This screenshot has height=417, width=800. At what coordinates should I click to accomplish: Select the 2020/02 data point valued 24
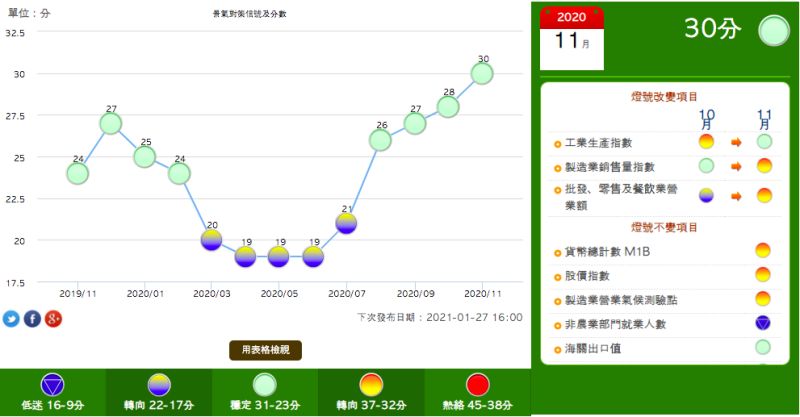tap(179, 174)
